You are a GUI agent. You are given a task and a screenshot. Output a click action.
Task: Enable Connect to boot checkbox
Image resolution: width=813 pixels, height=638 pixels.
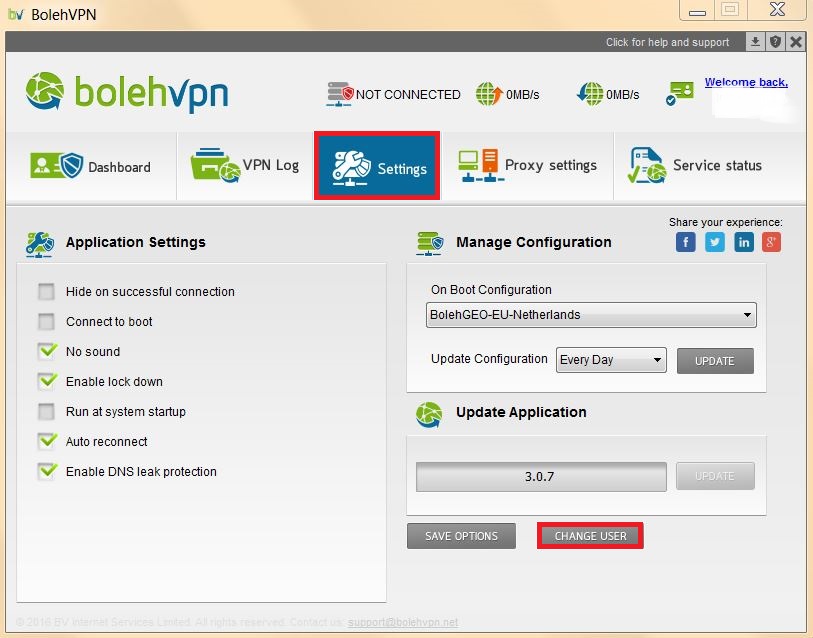tap(46, 322)
